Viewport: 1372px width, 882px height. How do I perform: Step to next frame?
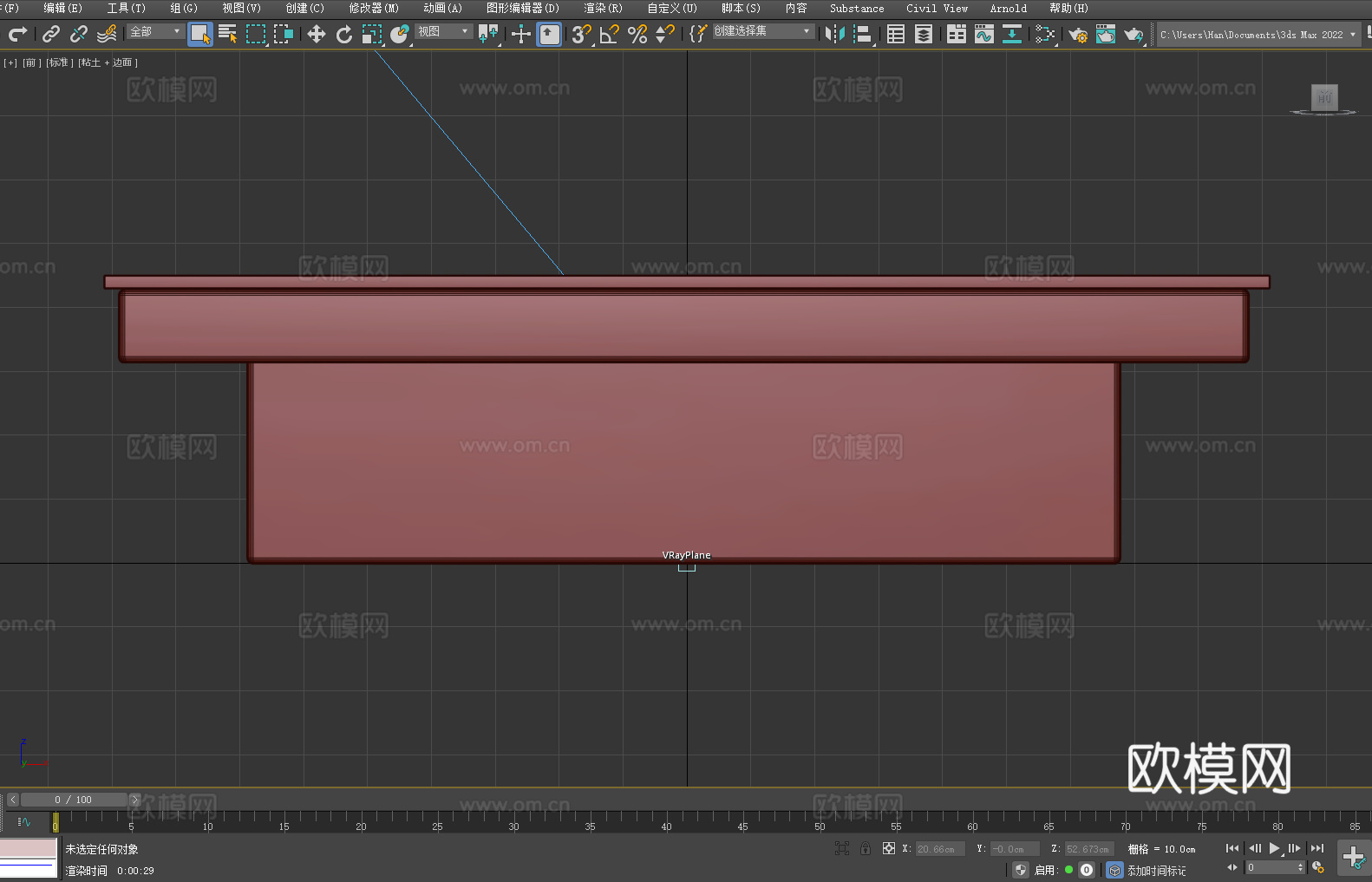(1295, 848)
